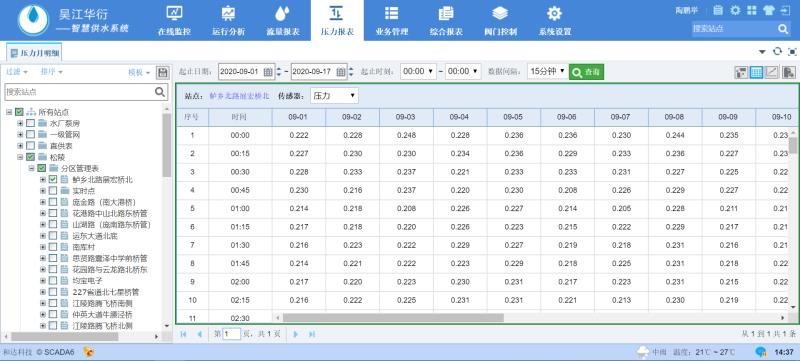Click the 时间 column header
This screenshot has width=800, height=361.
240,117
